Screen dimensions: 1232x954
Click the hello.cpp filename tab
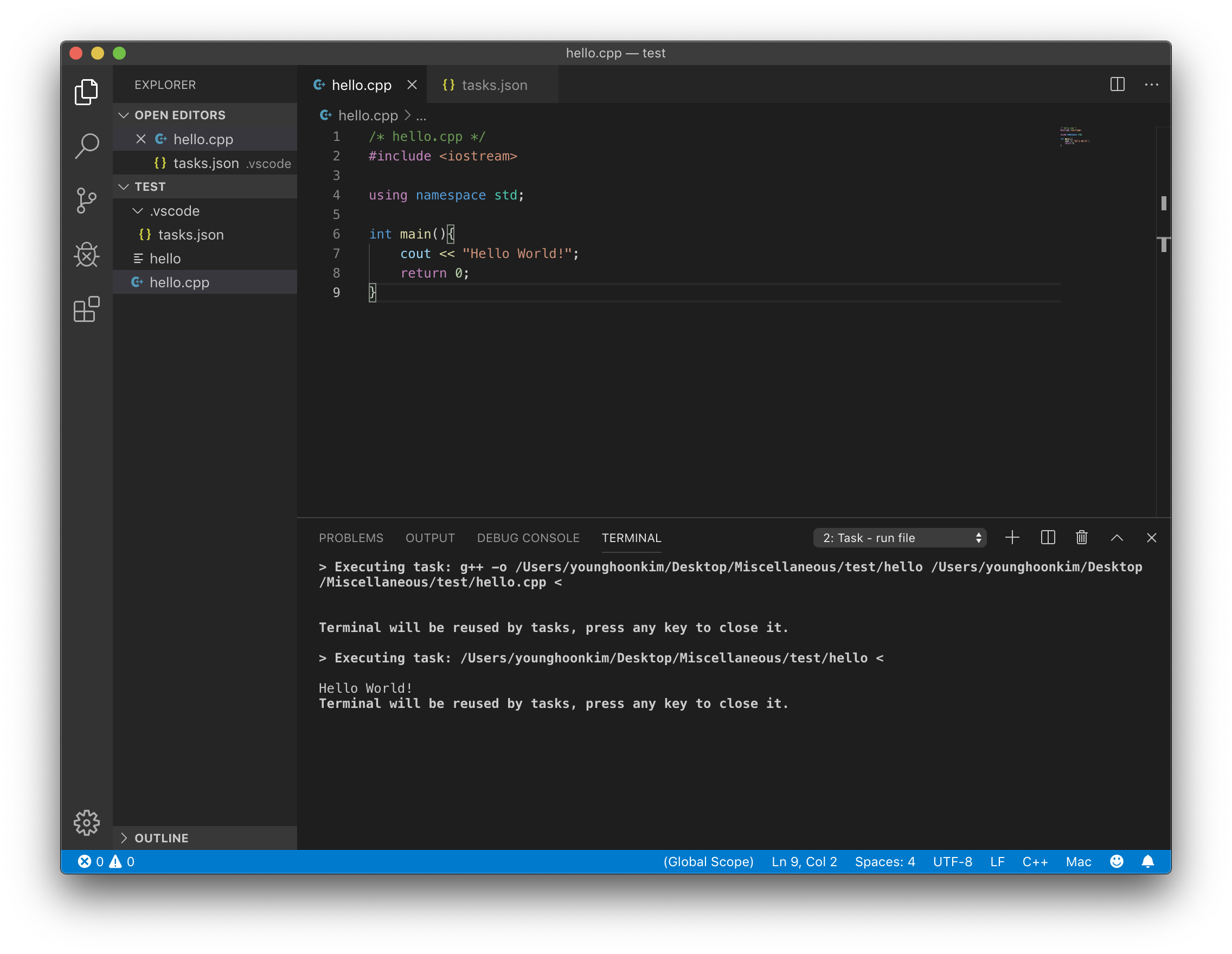(362, 84)
